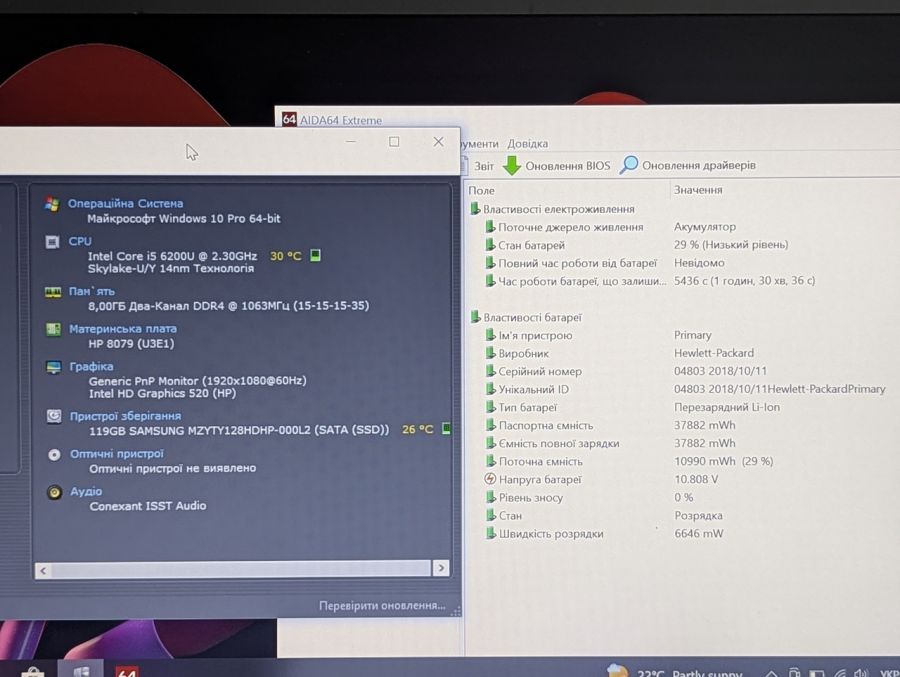Select the Швидкість розрядки row
Screen dimensions: 900x677
pos(683,533)
